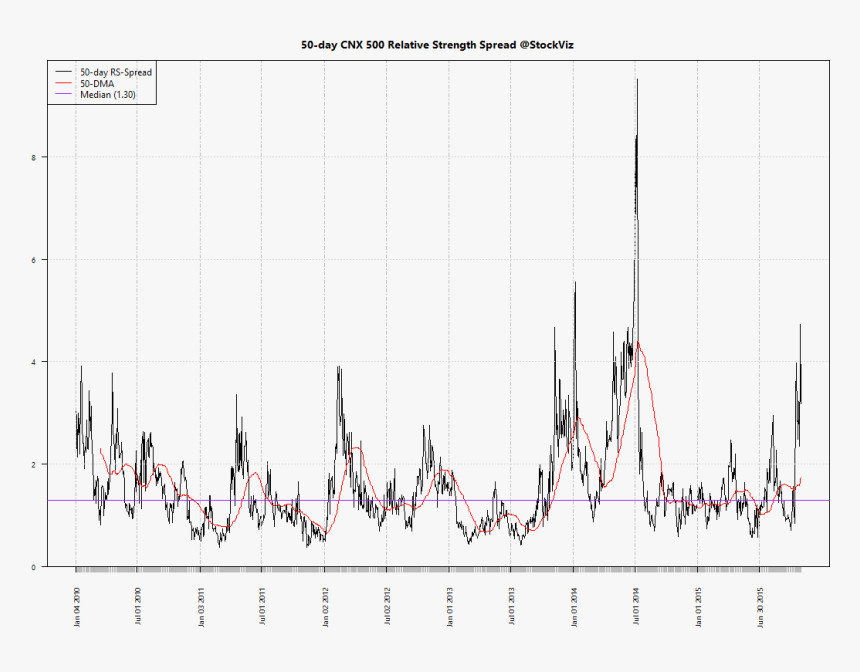Select the "Median (1.30)" legend label
The image size is (860, 672).
click(108, 94)
